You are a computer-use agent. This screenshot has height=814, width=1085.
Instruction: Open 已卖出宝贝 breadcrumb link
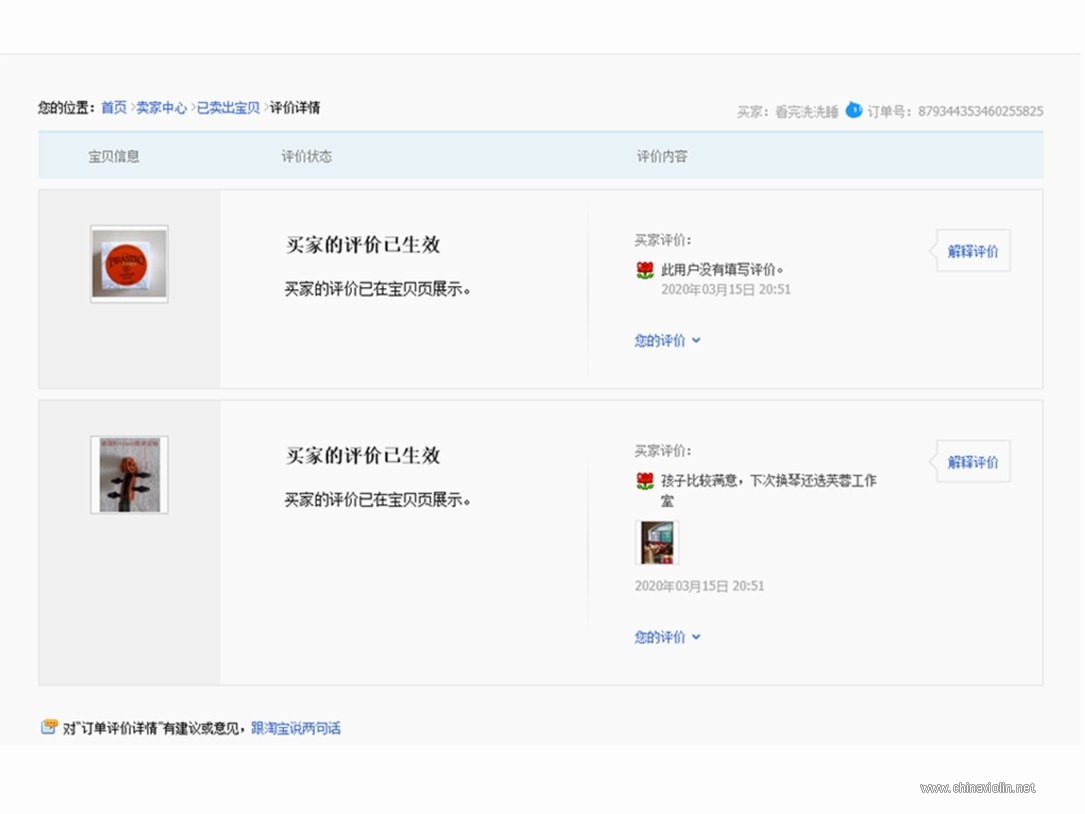[x=228, y=107]
